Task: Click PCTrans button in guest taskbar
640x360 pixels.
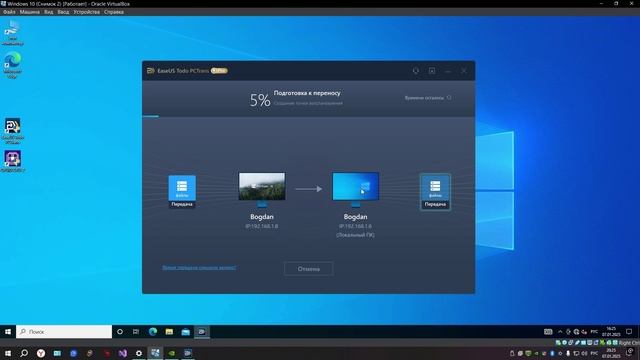Action: 202,332
